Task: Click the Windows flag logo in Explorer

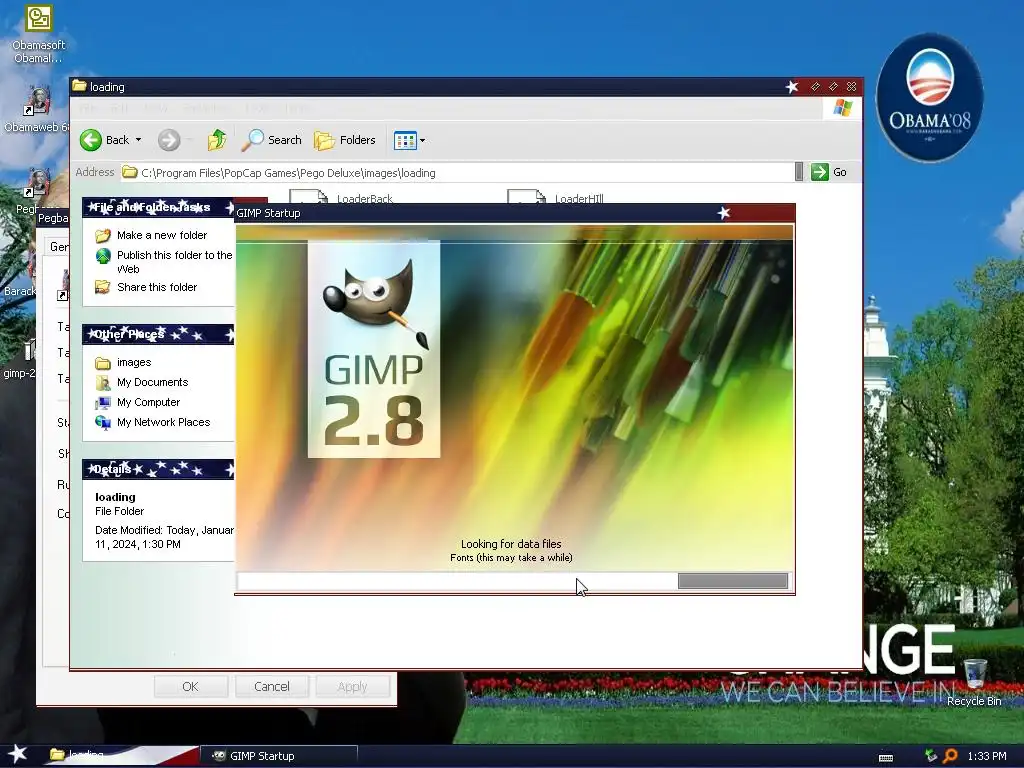Action: pos(842,108)
